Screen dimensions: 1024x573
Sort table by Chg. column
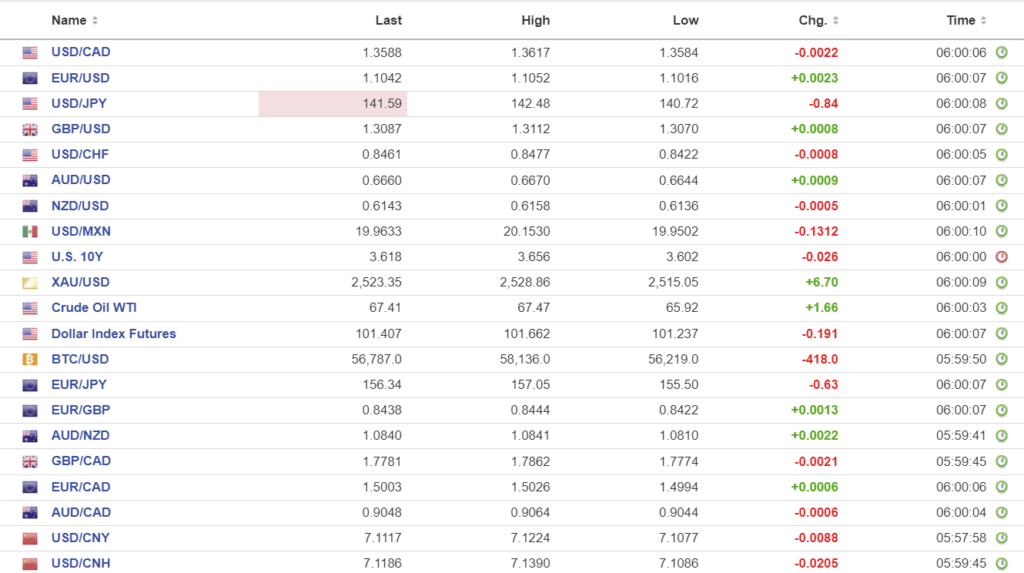[817, 20]
